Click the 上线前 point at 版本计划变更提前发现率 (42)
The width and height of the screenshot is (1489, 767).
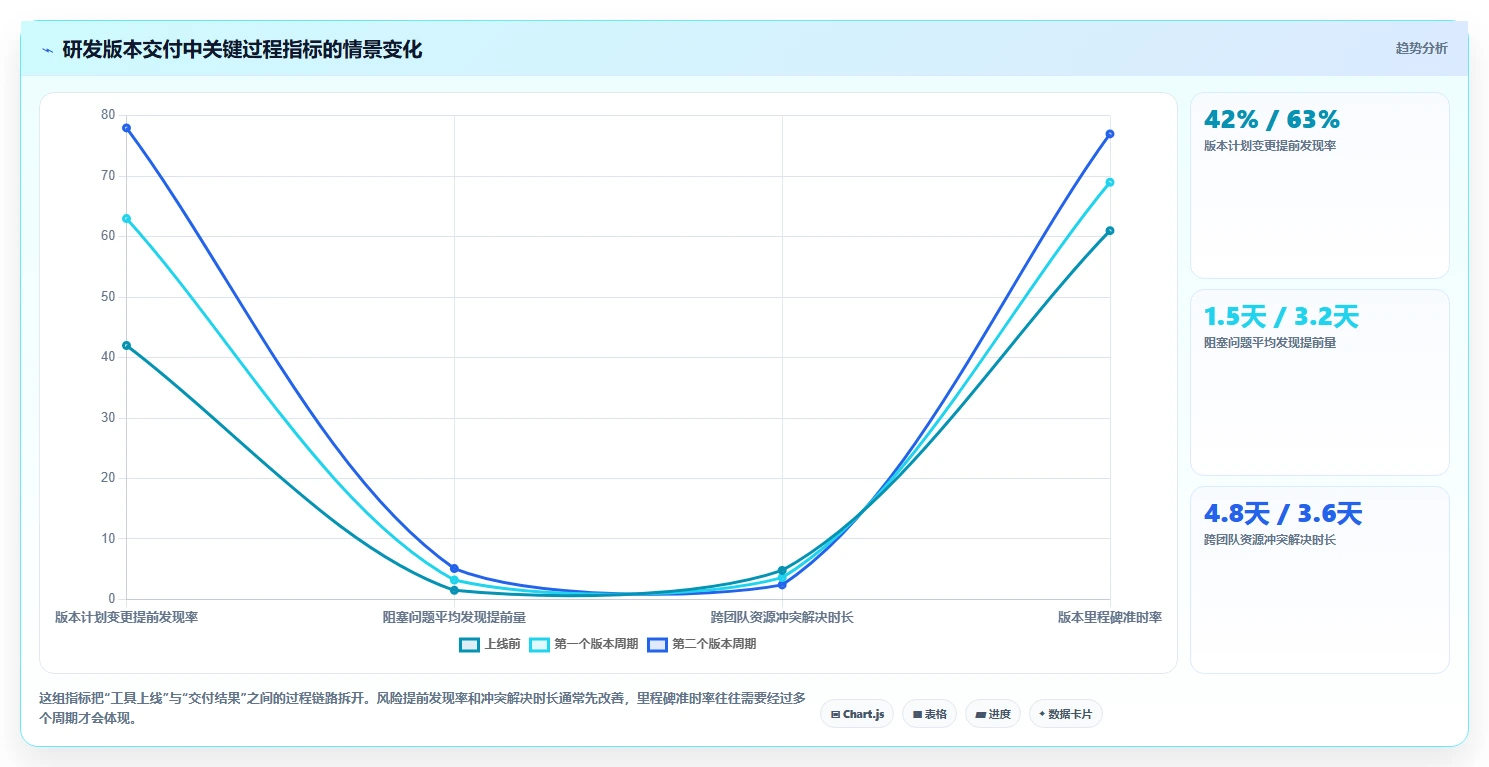(126, 345)
